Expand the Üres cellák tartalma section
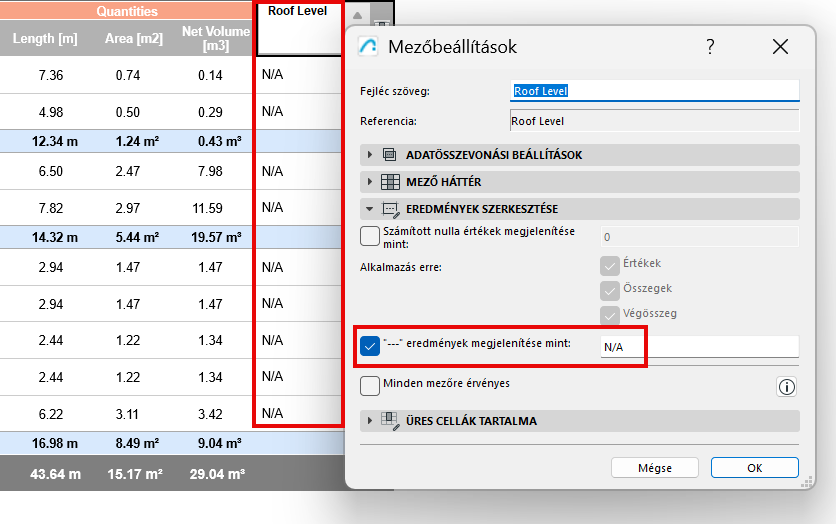The height and width of the screenshot is (524, 836). [x=369, y=421]
